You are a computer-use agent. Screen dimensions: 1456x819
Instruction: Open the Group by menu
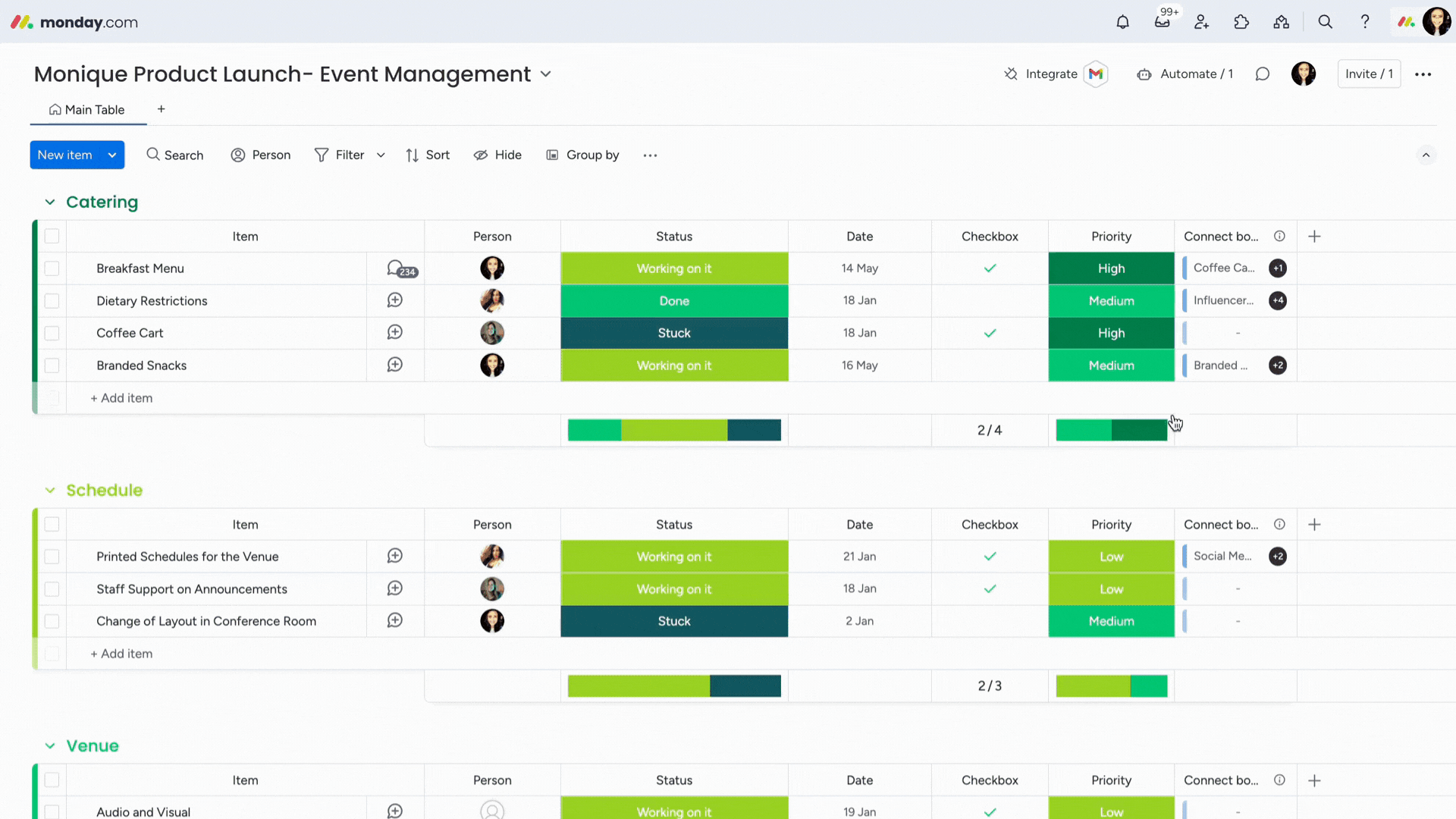[582, 155]
